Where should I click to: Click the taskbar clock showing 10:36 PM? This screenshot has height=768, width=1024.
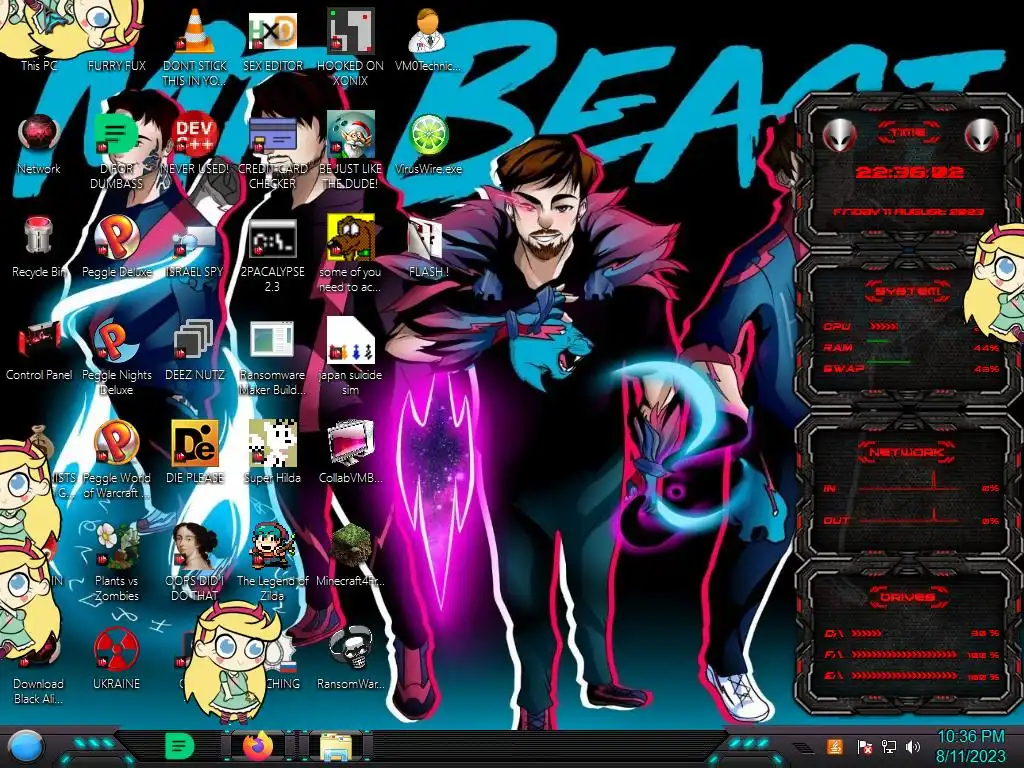tap(970, 746)
